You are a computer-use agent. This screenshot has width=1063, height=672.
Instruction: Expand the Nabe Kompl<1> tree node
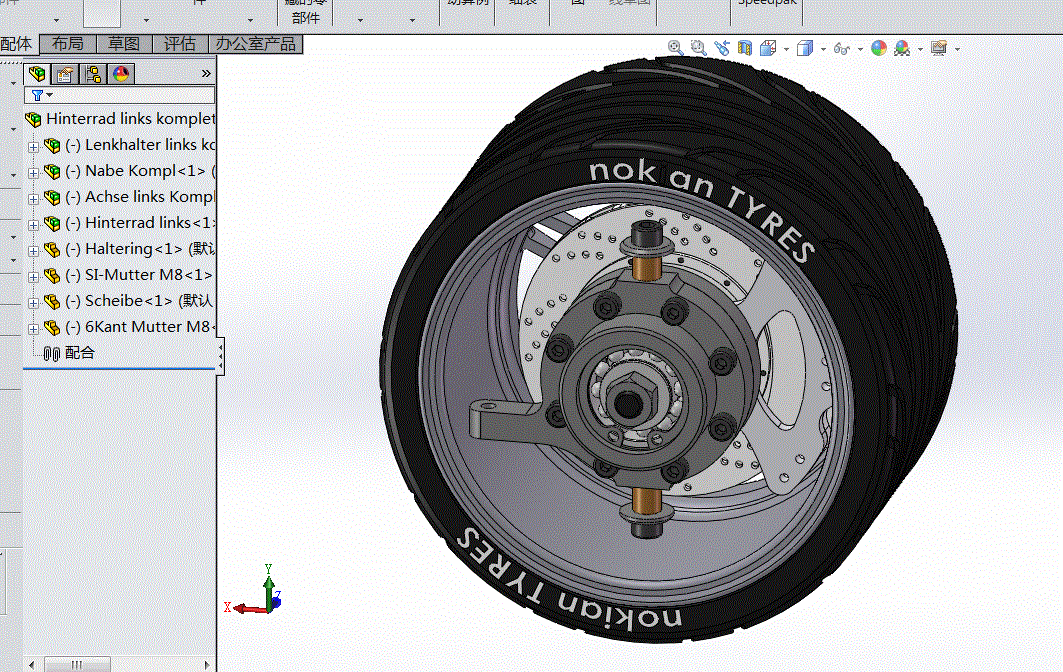click(x=33, y=170)
